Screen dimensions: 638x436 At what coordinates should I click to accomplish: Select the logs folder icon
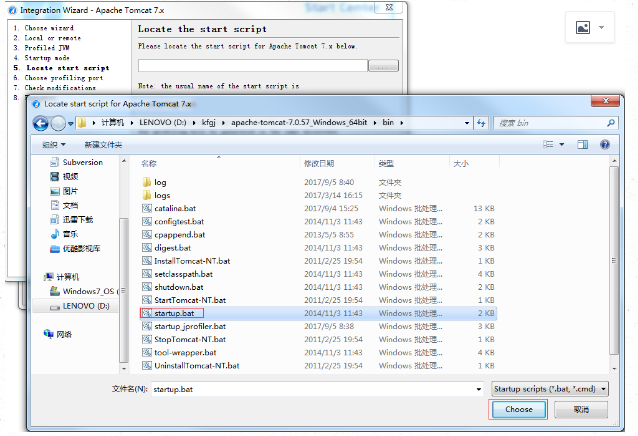146,195
